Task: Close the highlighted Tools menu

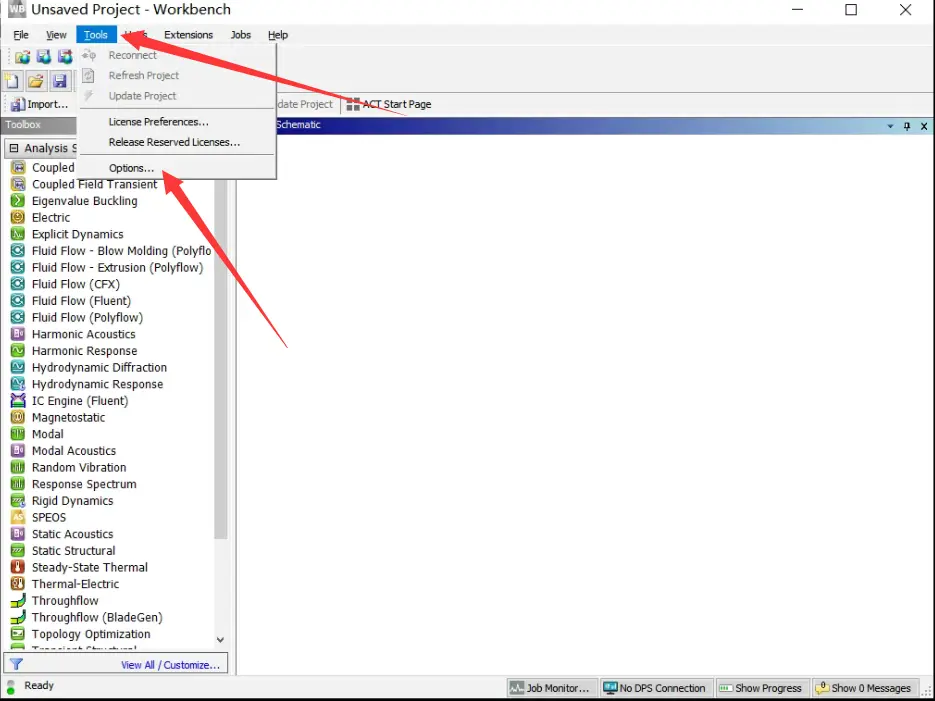Action: [96, 35]
